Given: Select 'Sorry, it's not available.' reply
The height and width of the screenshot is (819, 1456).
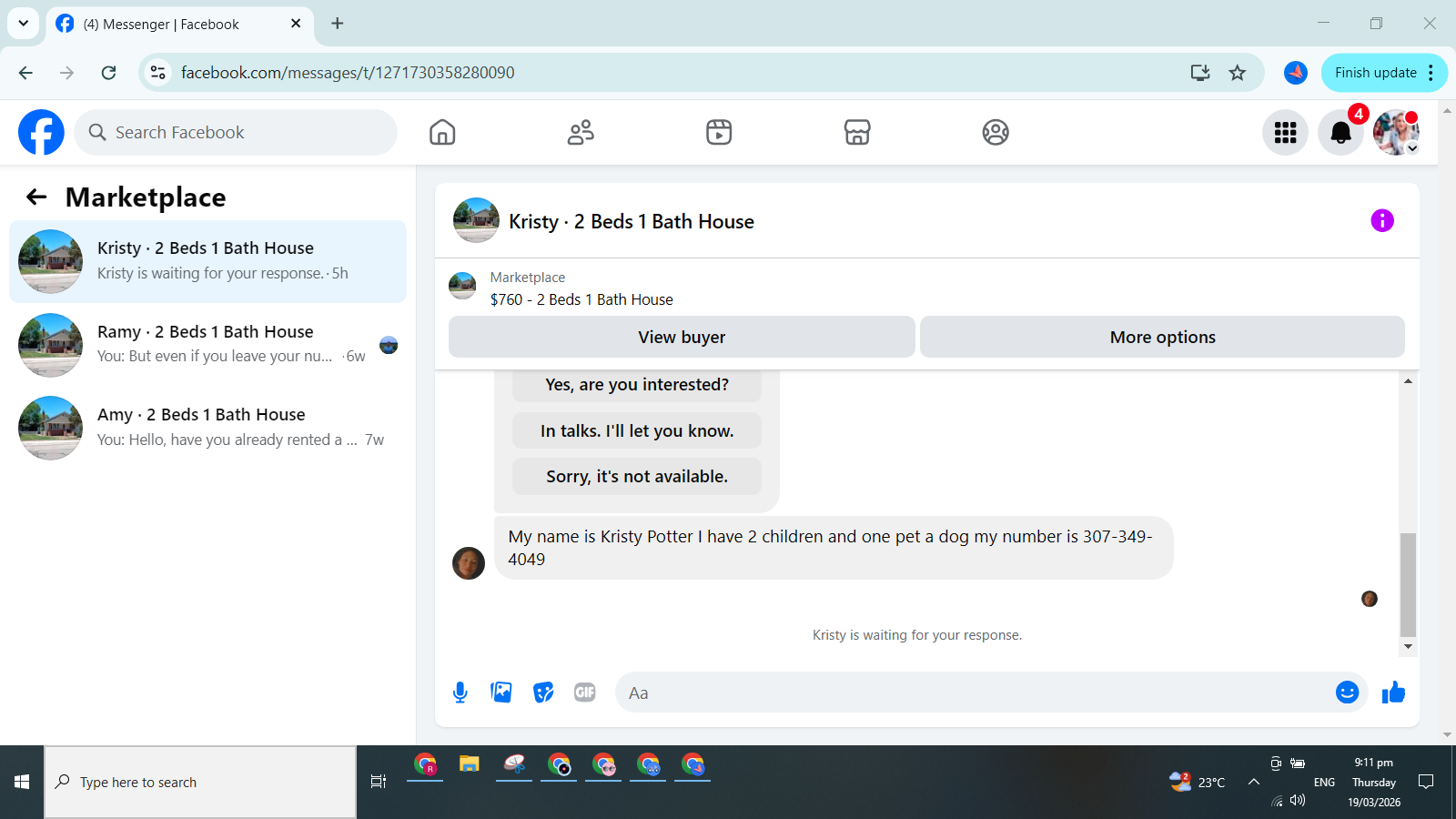Looking at the screenshot, I should [637, 476].
